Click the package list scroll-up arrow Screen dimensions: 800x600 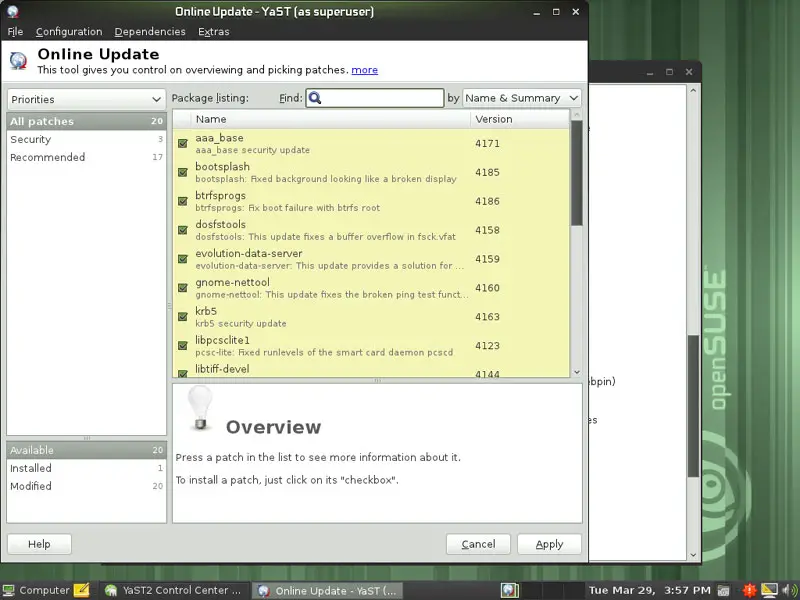[x=577, y=115]
